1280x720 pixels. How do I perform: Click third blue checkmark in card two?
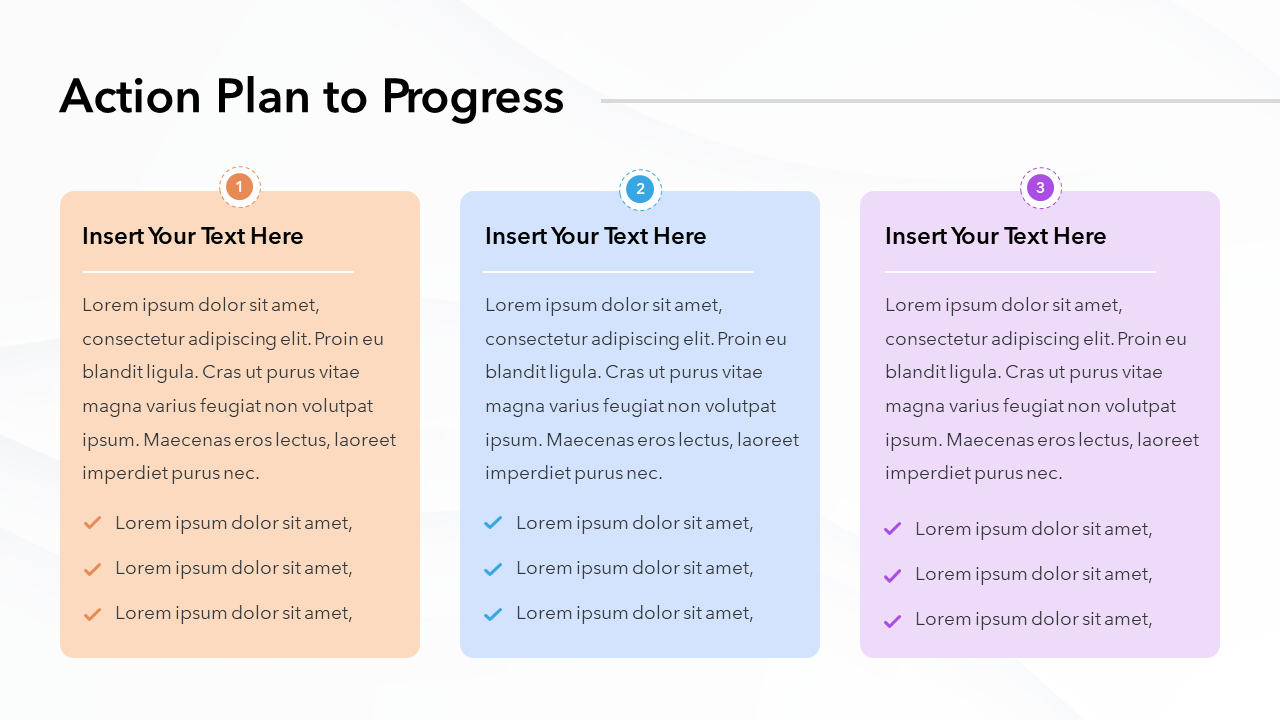pyautogui.click(x=493, y=613)
